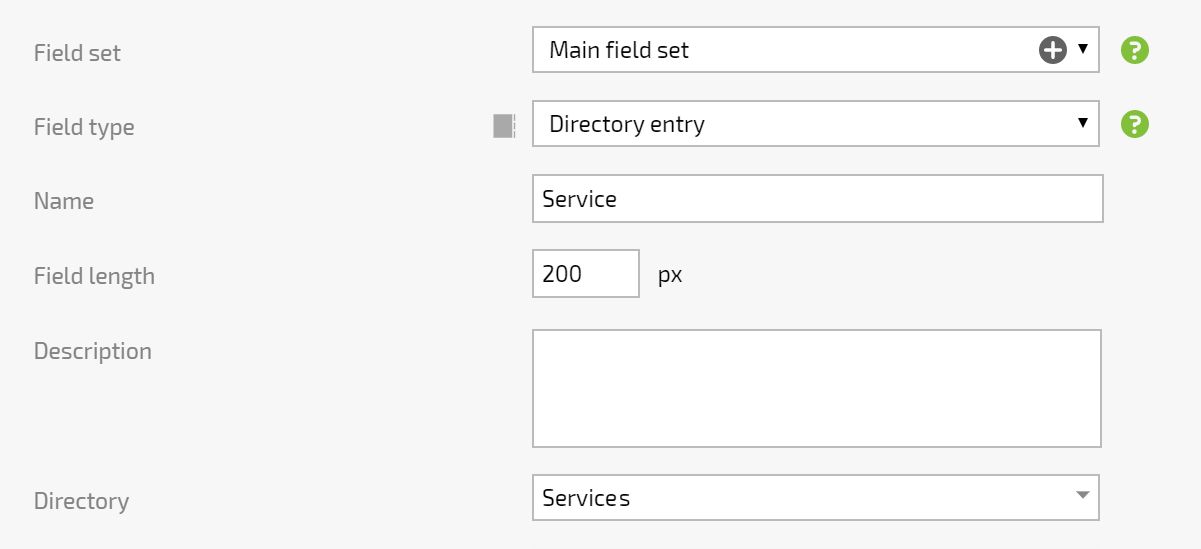Click the Field length box showing 200
Image resolution: width=1201 pixels, height=549 pixels.
(x=586, y=274)
